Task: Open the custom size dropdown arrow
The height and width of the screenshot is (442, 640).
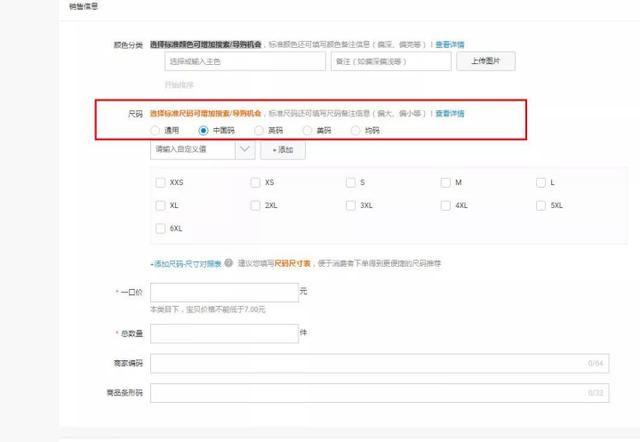Action: 245,149
